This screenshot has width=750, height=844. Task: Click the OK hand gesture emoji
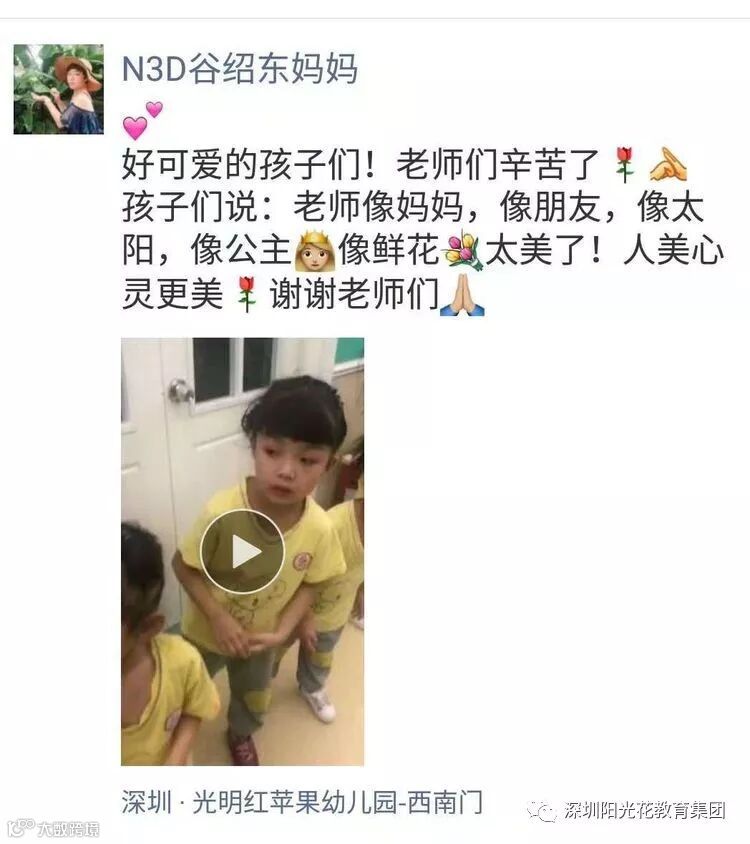tap(668, 164)
